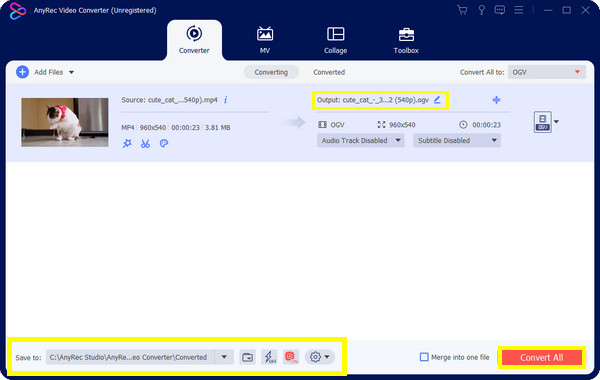Image resolution: width=600 pixels, height=380 pixels.
Task: Rename output file with pencil icon
Action: (437, 100)
